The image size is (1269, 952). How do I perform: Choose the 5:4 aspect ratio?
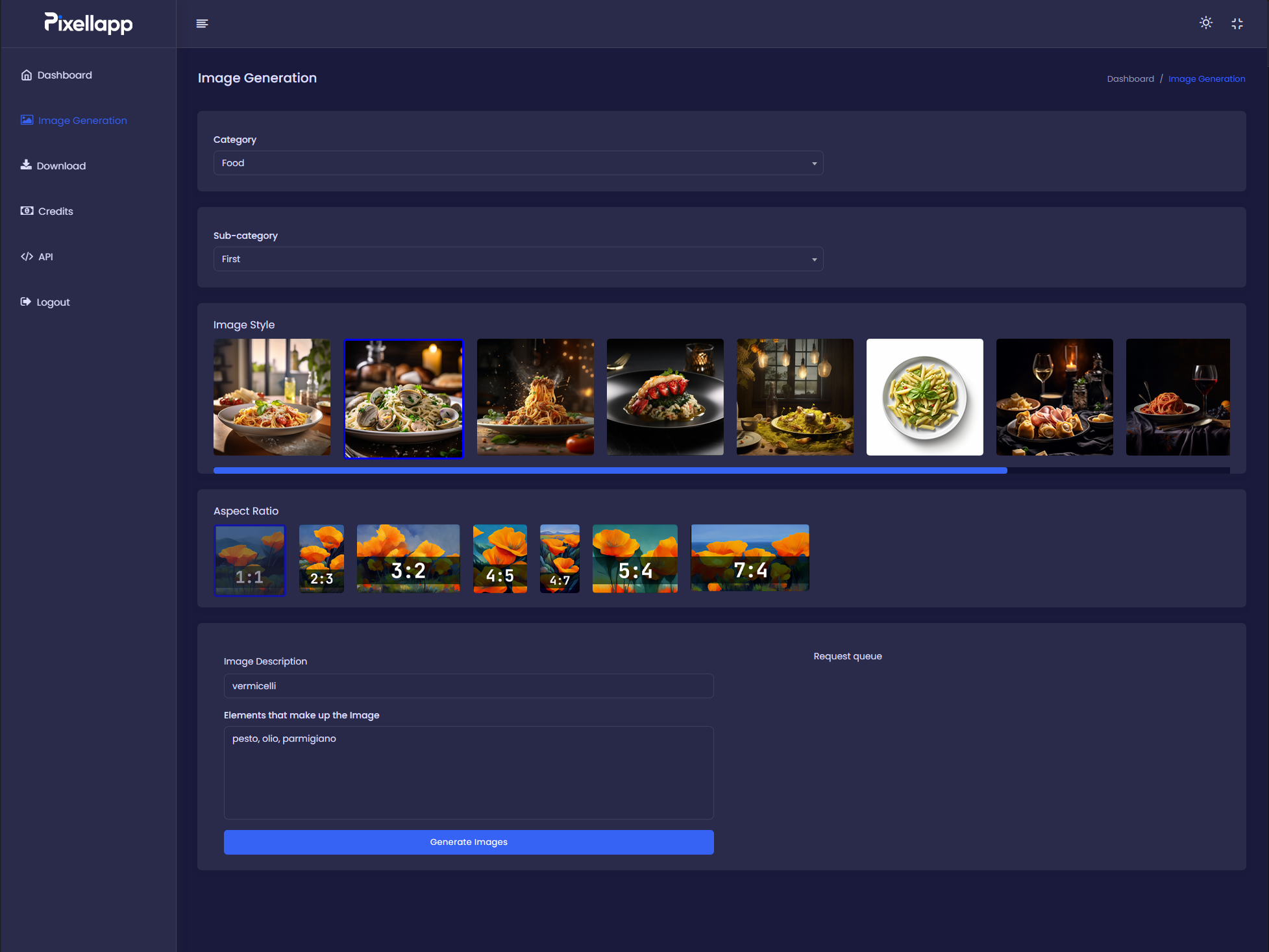(635, 559)
